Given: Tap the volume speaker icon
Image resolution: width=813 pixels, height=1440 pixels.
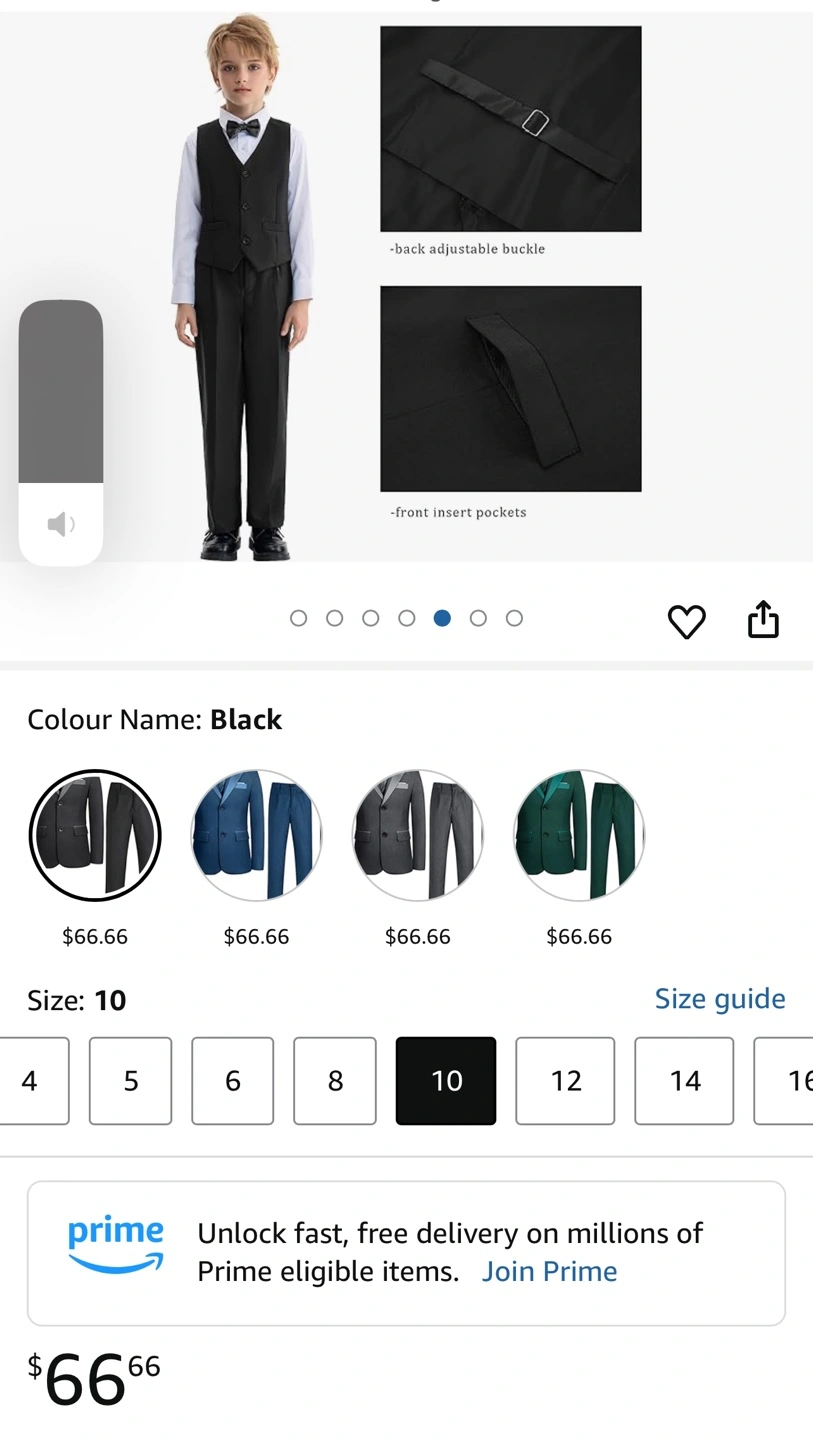Looking at the screenshot, I should coord(61,524).
